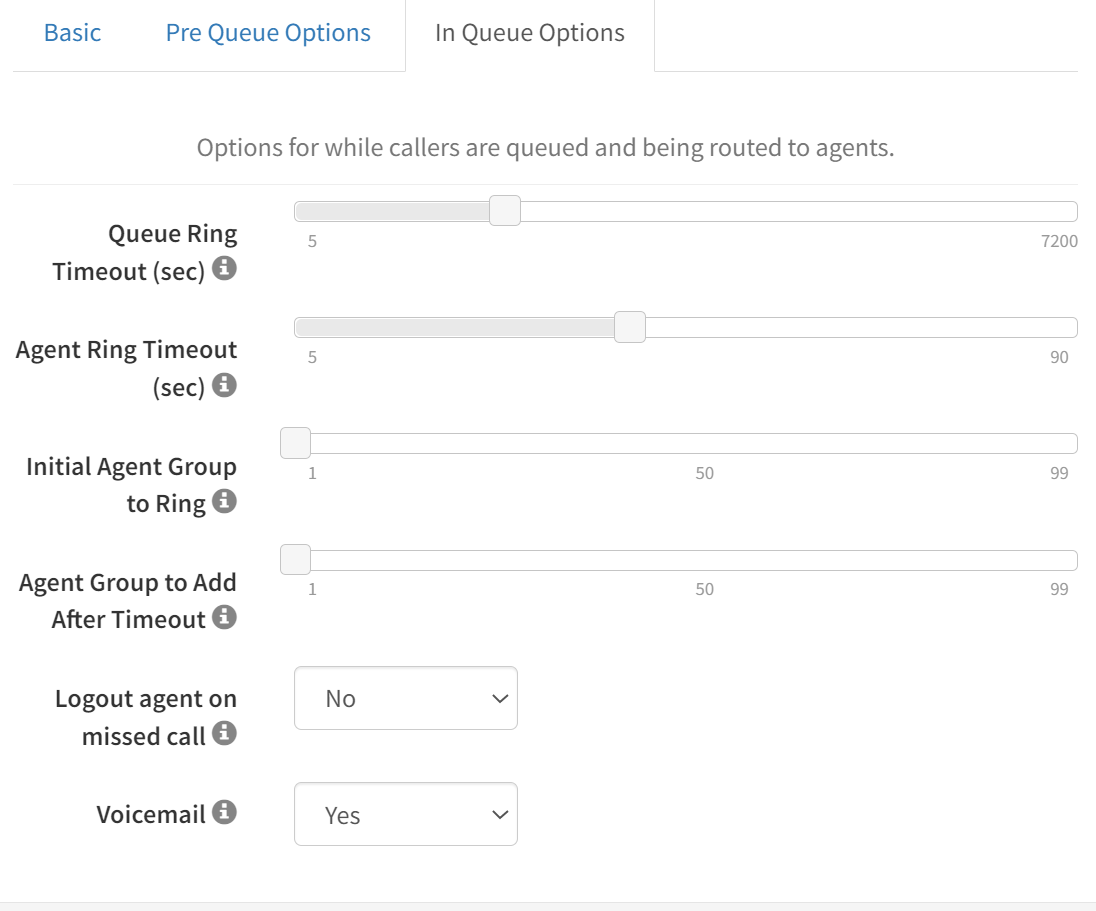Click the Agent Ring Timeout info icon

point(224,385)
